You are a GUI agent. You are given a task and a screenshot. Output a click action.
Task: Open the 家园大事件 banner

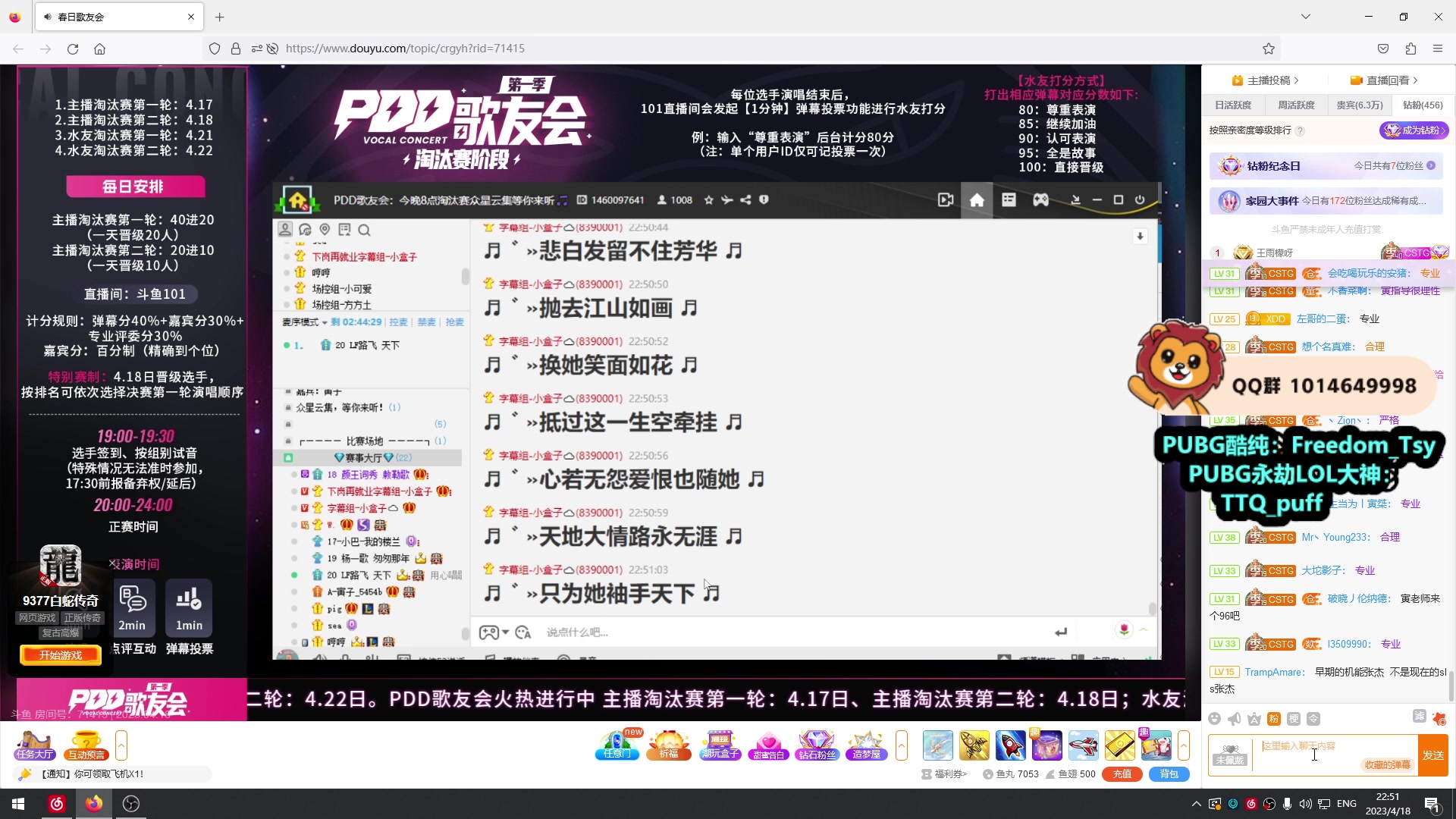[1326, 201]
